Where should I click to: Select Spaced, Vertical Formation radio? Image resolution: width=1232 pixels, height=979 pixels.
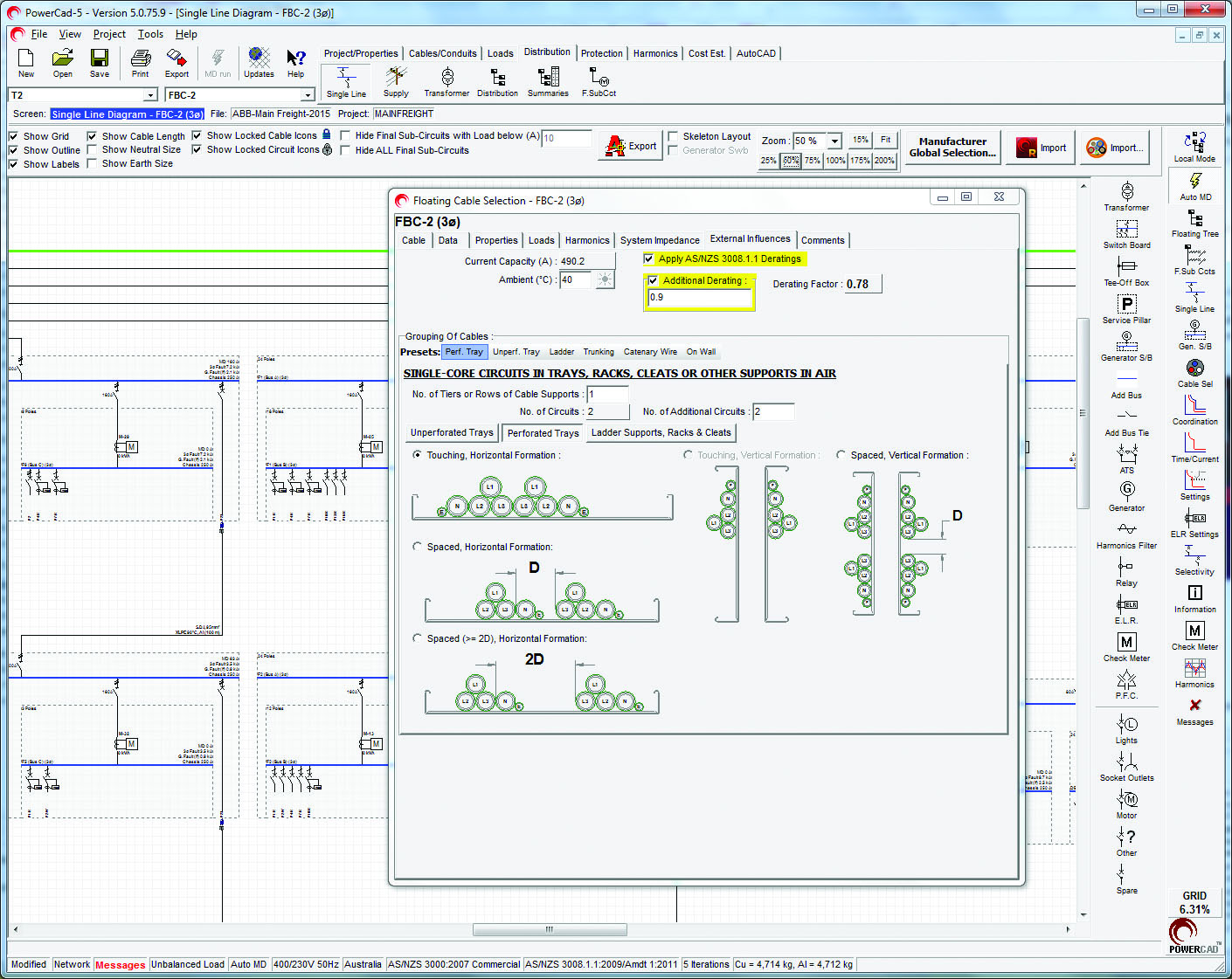pyautogui.click(x=841, y=455)
